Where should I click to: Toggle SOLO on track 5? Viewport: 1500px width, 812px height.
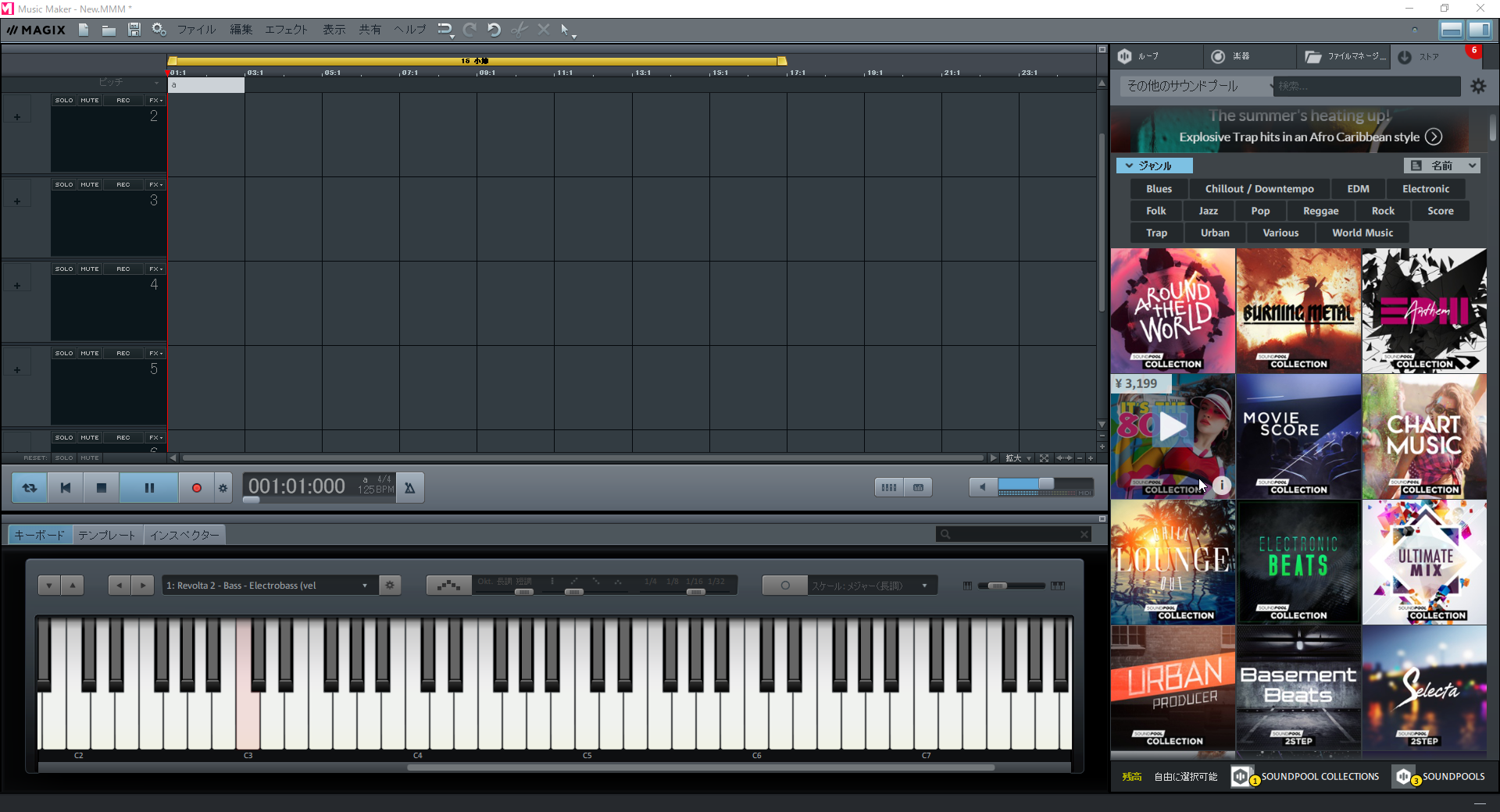tap(64, 353)
